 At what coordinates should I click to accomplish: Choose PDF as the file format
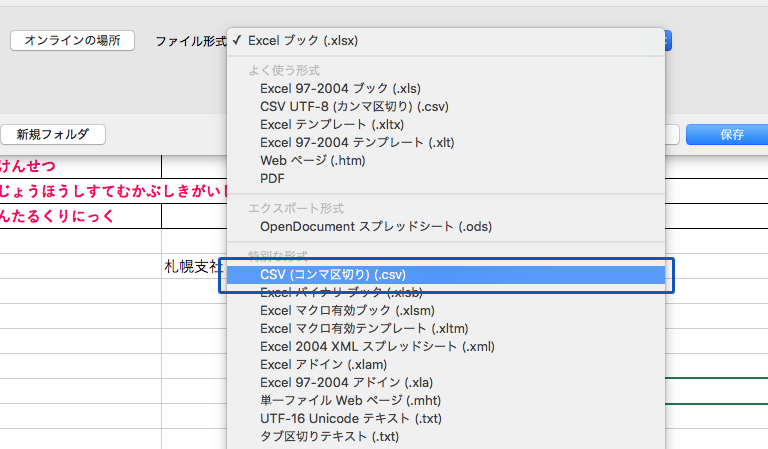pyautogui.click(x=272, y=178)
